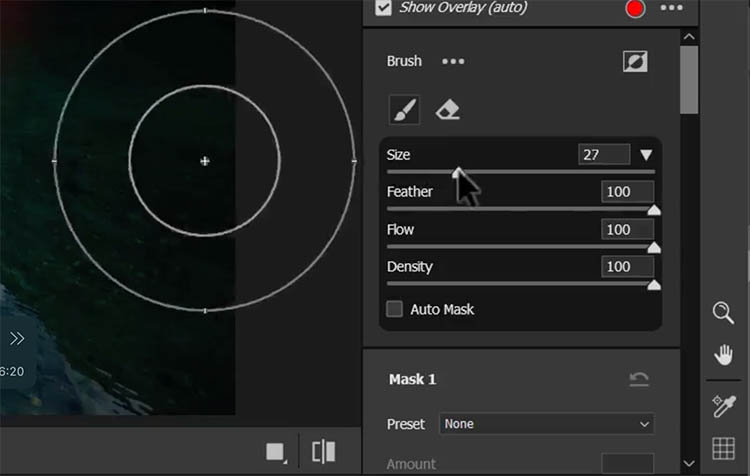Click the panel scroll down arrow
Image resolution: width=750 pixels, height=476 pixels.
689,463
